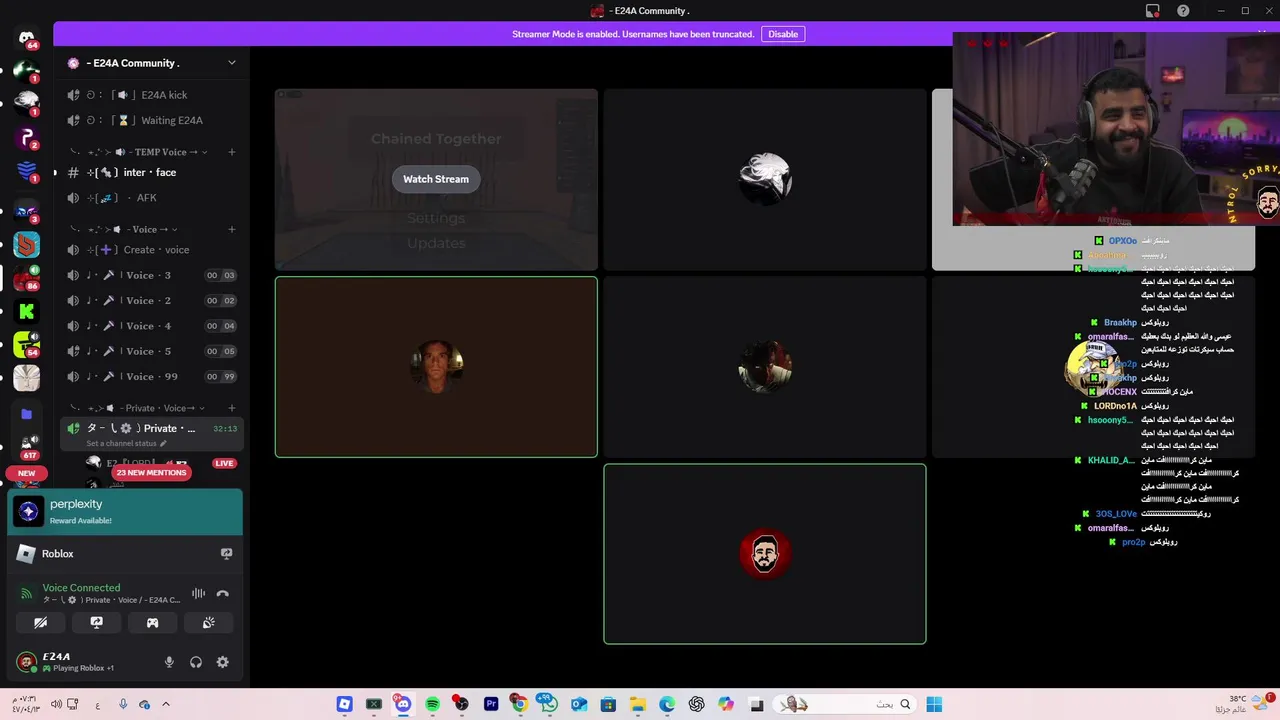Collapse the Private Voice category

[x=140, y=408]
